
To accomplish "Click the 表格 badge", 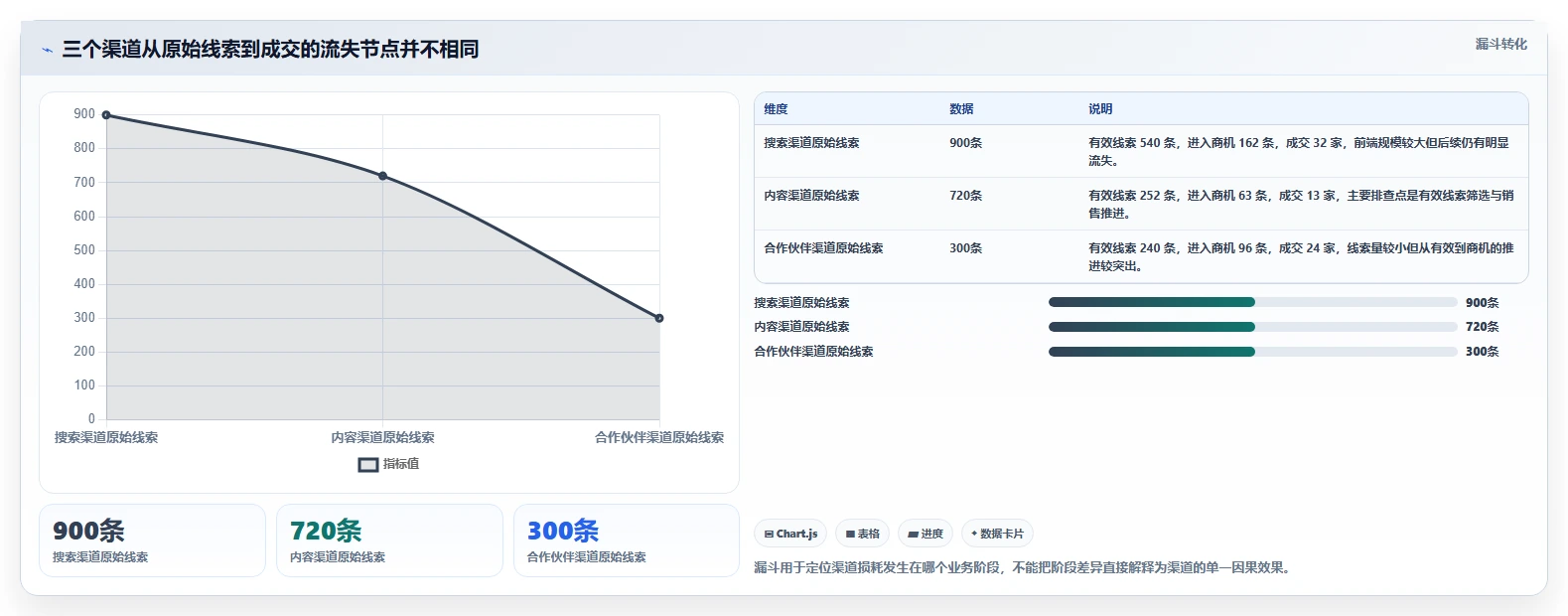I will click(x=862, y=534).
